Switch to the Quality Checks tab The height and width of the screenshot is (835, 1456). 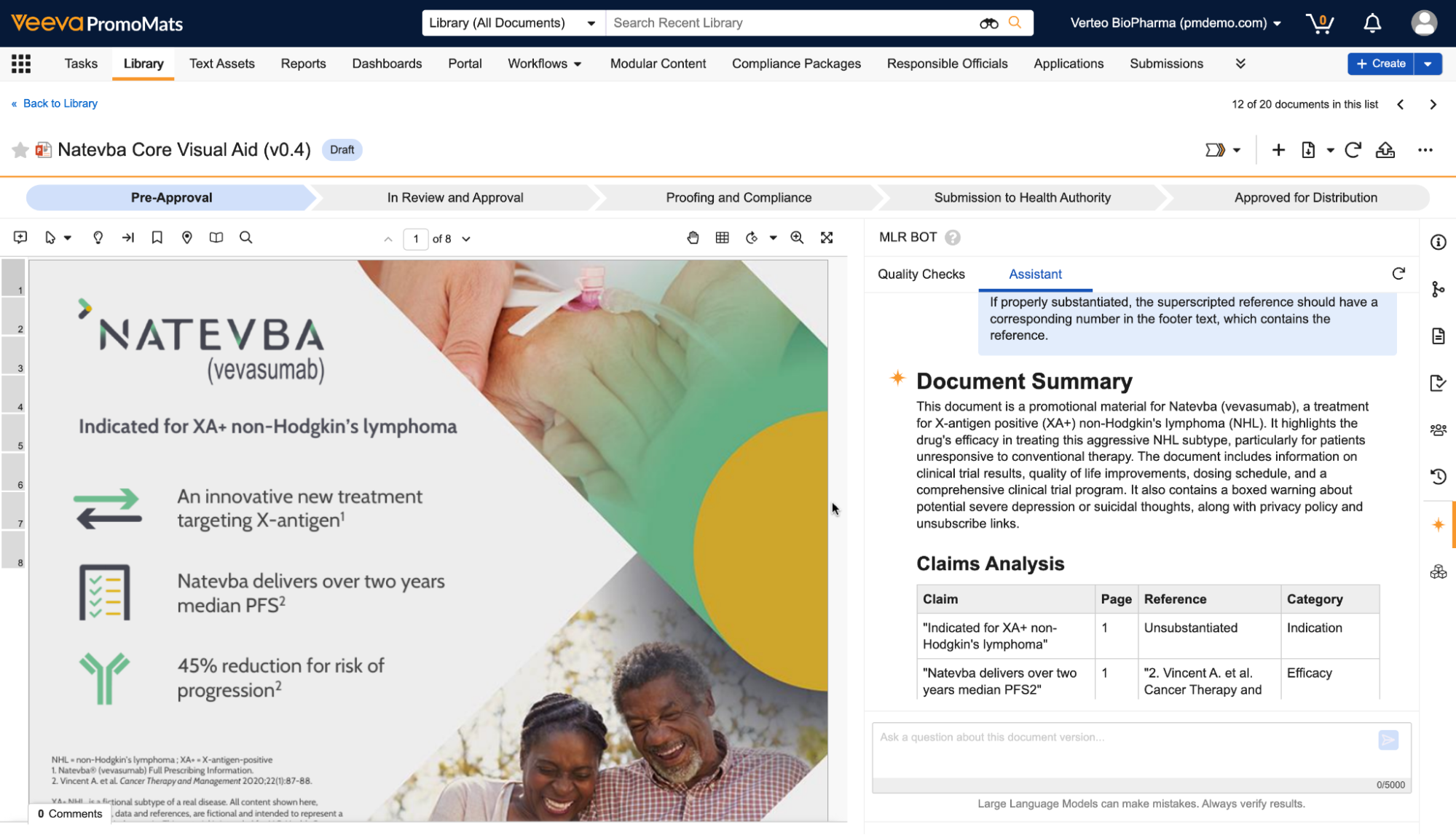tap(921, 274)
